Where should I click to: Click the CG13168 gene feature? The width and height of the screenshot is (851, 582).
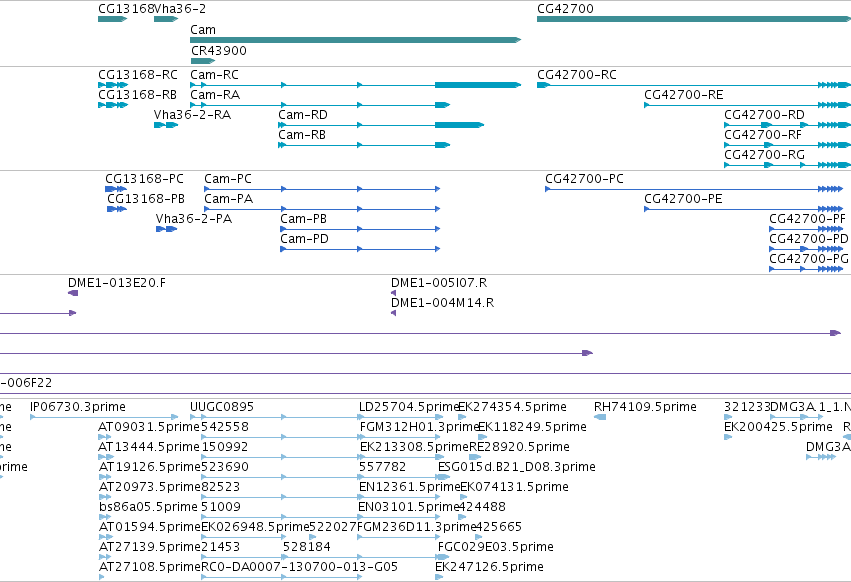point(112,19)
